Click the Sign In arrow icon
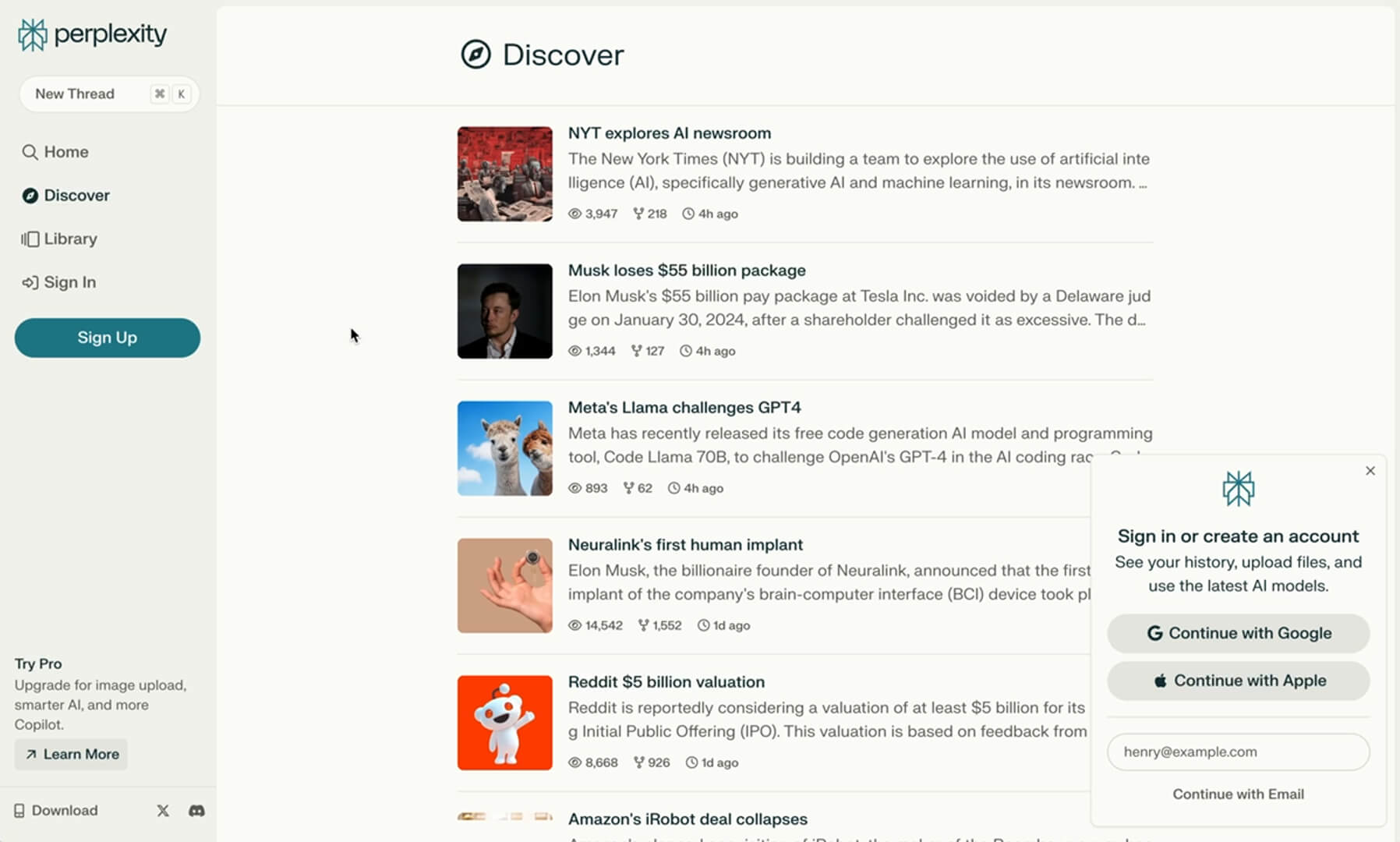The image size is (1400, 842). (x=29, y=282)
